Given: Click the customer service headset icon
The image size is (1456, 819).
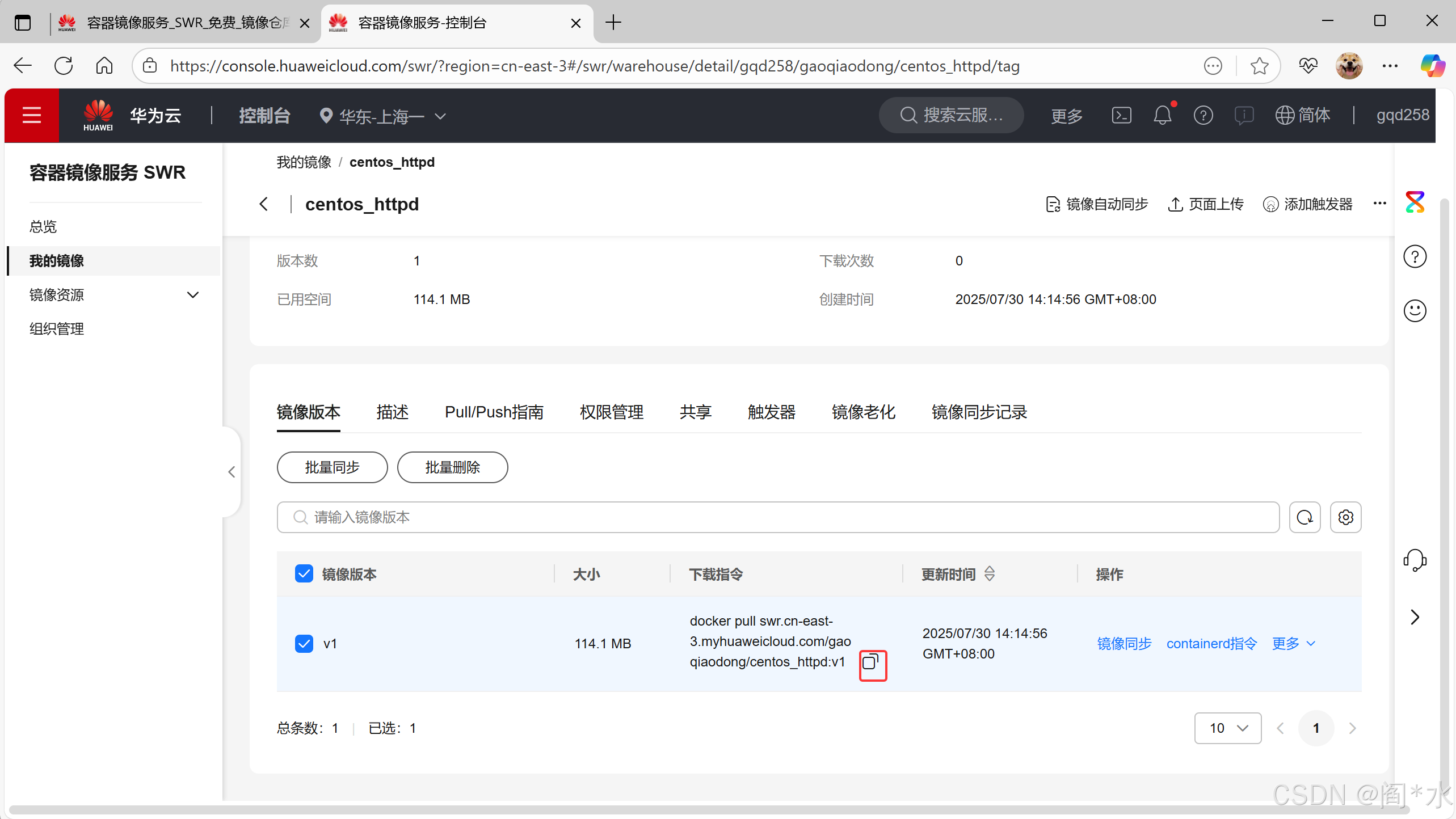Looking at the screenshot, I should 1415,560.
